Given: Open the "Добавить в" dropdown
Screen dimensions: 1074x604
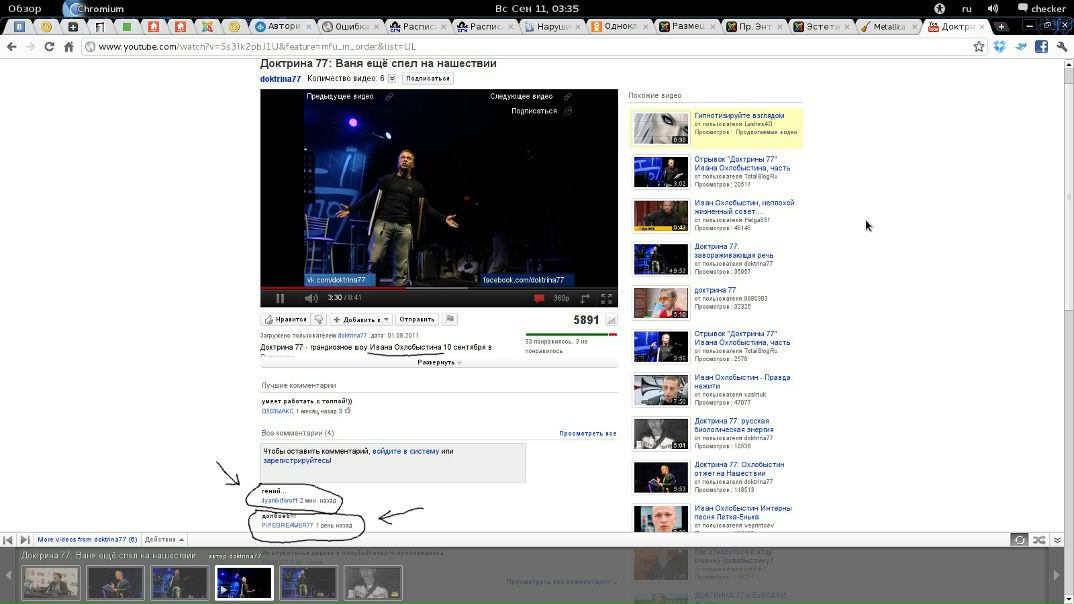Looking at the screenshot, I should tap(361, 320).
